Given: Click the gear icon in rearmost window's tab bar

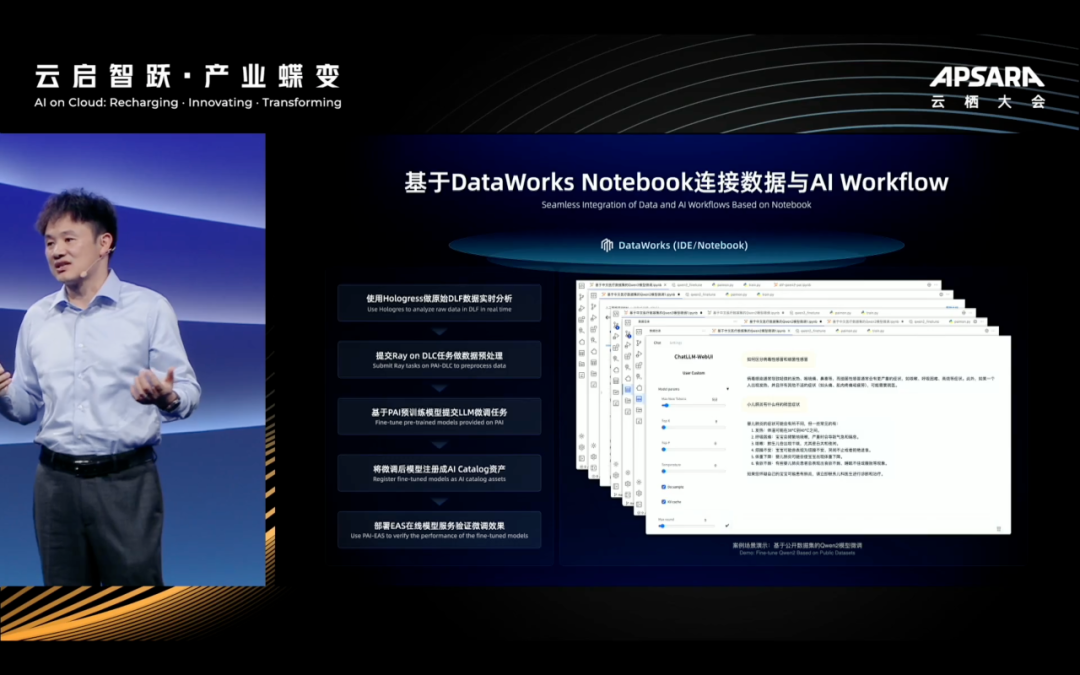Looking at the screenshot, I should coord(929,284).
